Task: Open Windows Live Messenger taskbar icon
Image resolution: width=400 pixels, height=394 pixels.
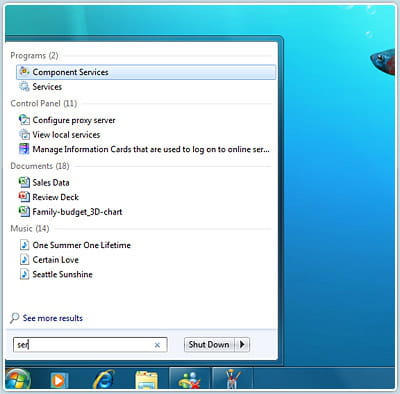Action: point(190,380)
